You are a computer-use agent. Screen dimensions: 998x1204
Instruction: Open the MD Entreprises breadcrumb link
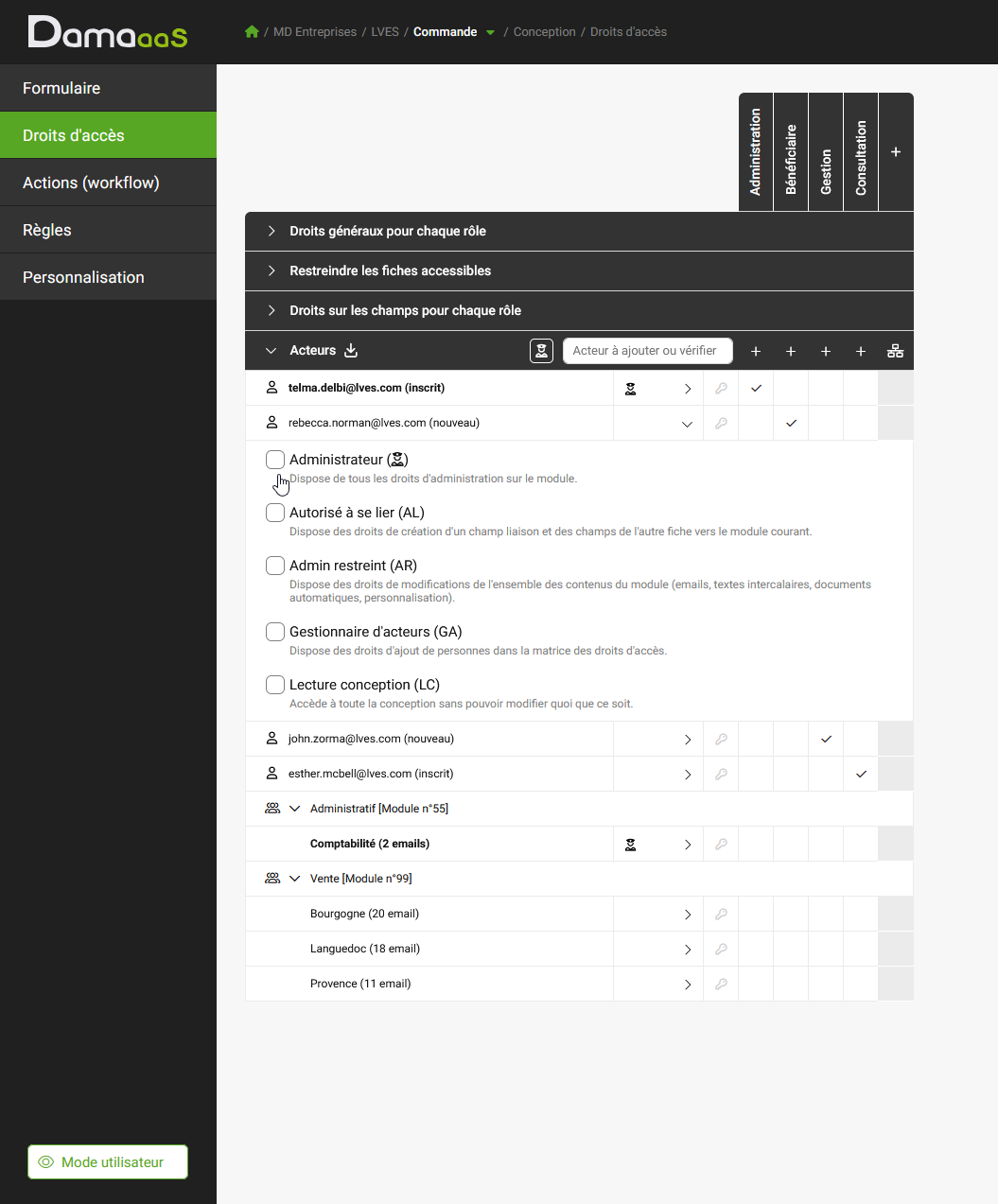315,32
